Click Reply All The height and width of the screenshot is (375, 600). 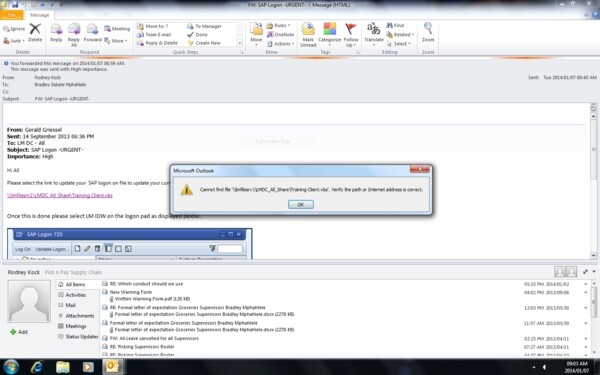click(x=74, y=34)
